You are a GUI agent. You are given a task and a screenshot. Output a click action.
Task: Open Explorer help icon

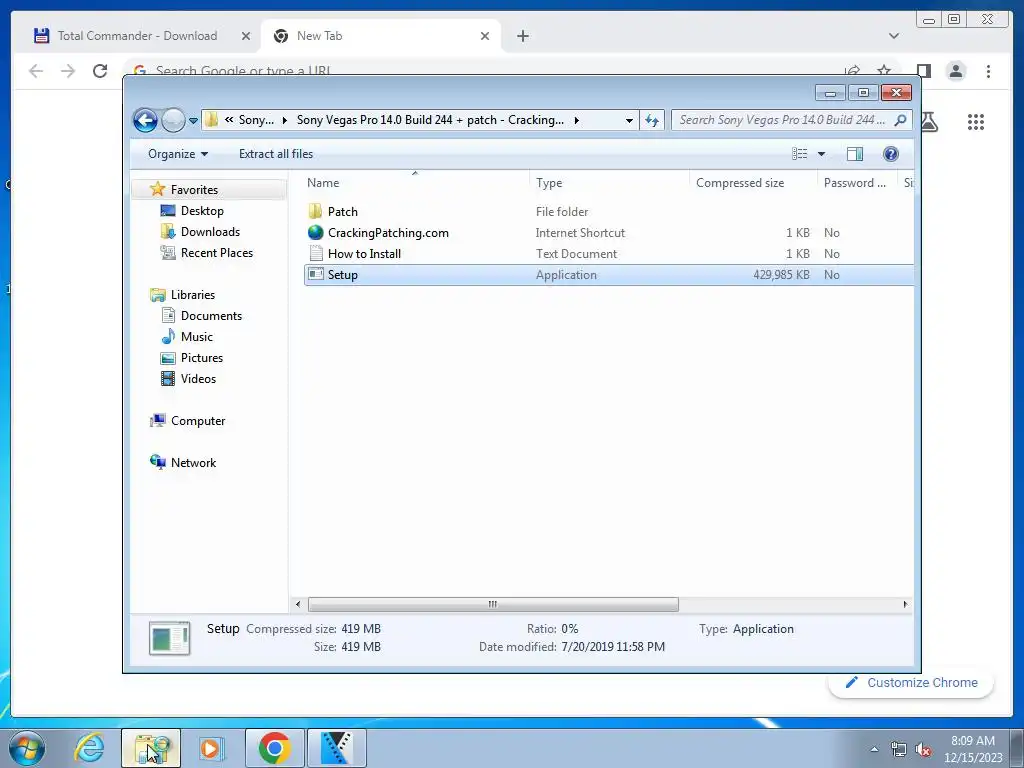point(891,154)
